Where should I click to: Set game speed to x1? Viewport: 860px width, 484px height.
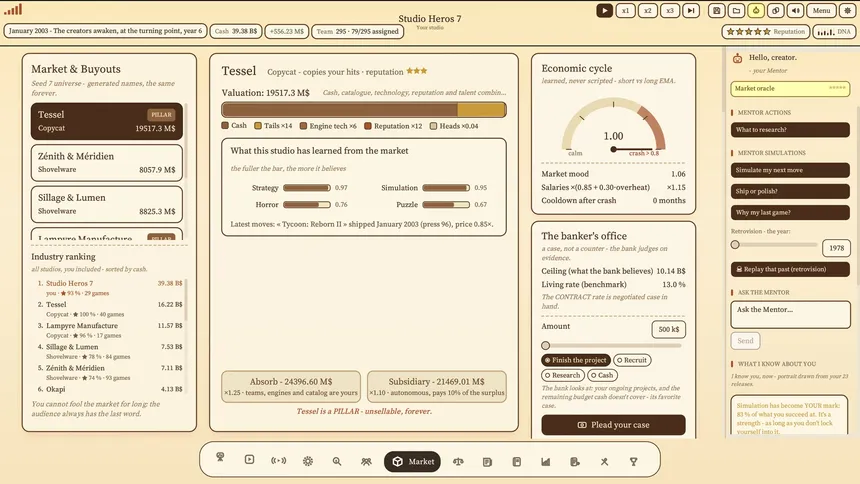click(x=625, y=10)
